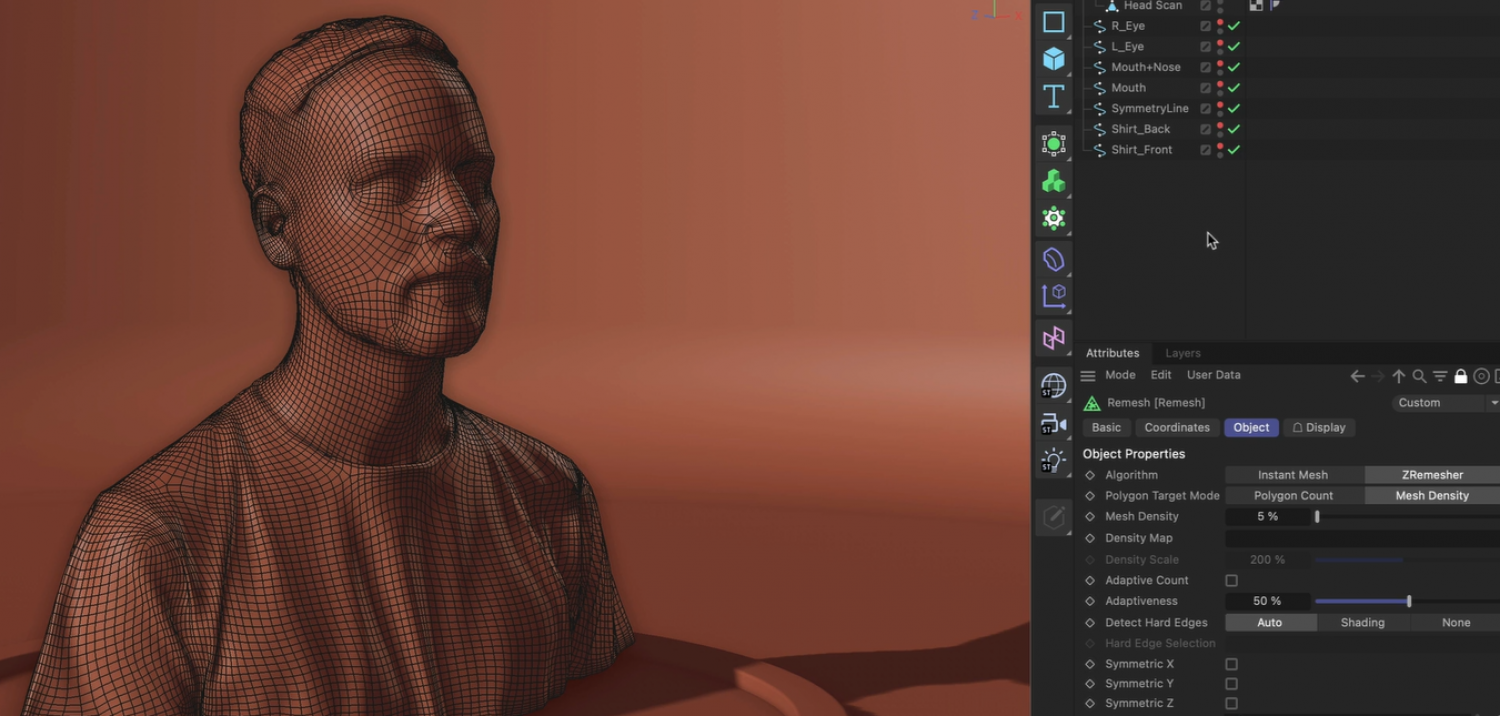Enable the Adaptive Count checkbox

[1231, 581]
